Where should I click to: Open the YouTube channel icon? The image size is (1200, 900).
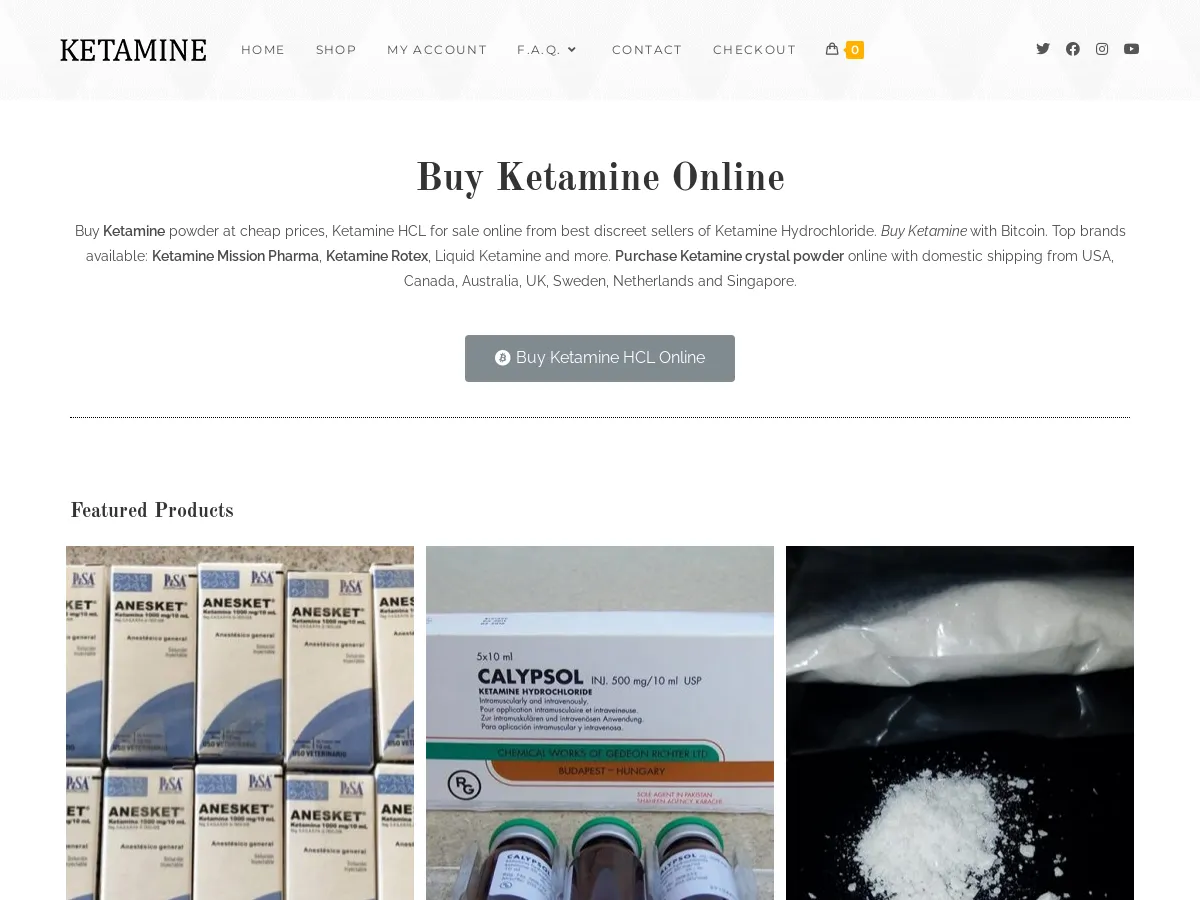[x=1131, y=48]
